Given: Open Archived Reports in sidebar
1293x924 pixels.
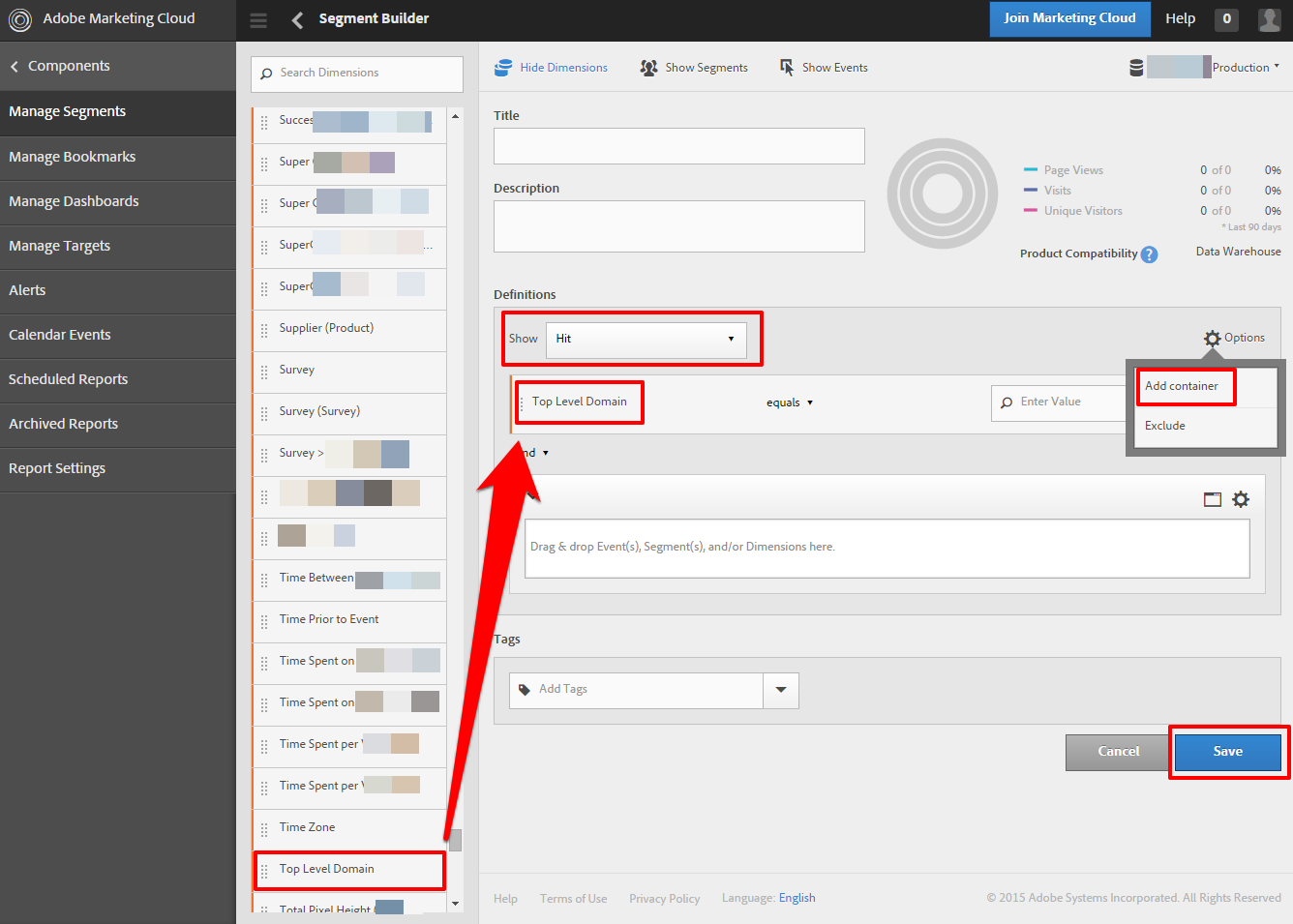Looking at the screenshot, I should click(x=118, y=424).
